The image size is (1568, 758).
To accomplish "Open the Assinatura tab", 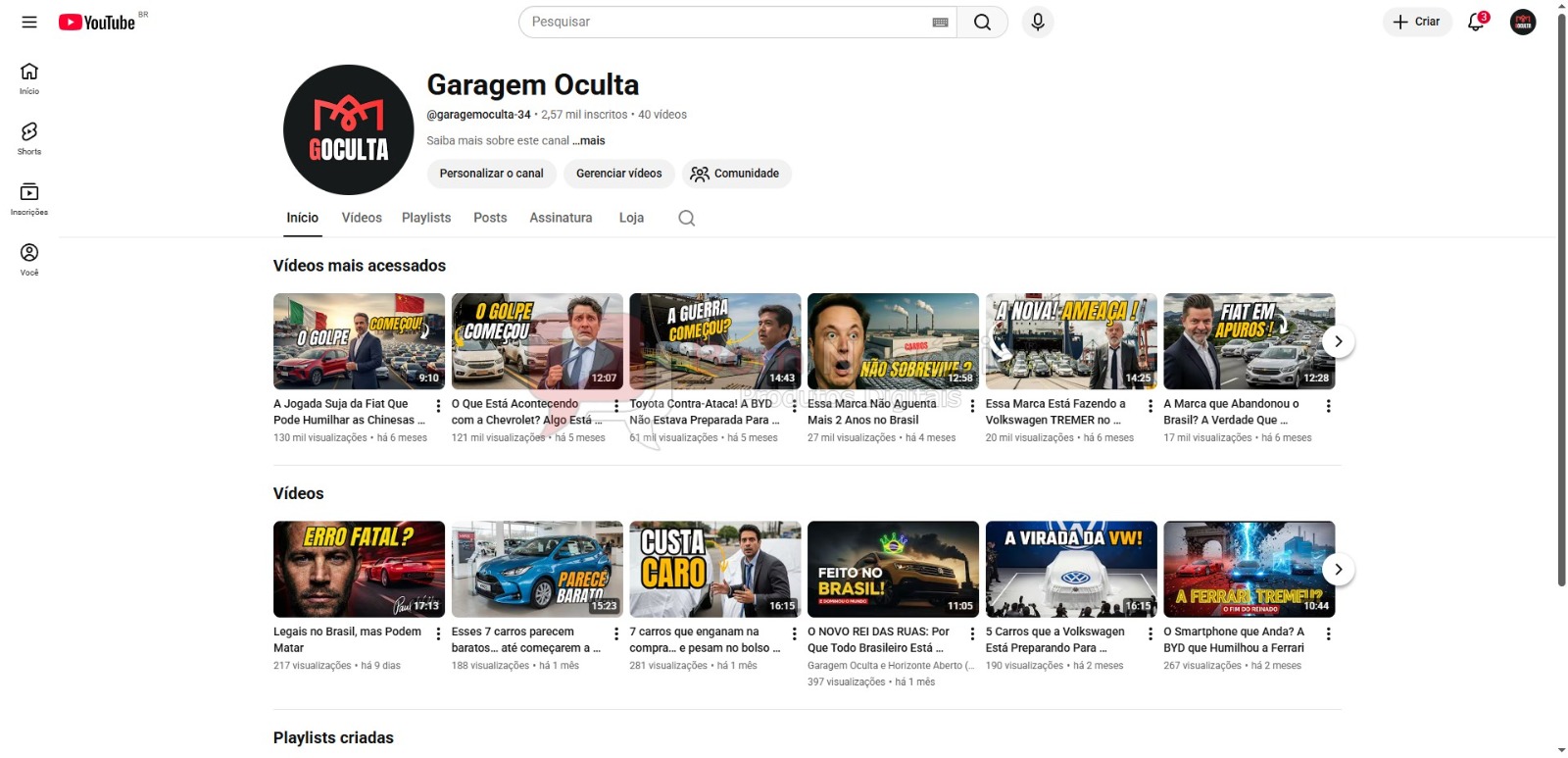I will pyautogui.click(x=561, y=218).
